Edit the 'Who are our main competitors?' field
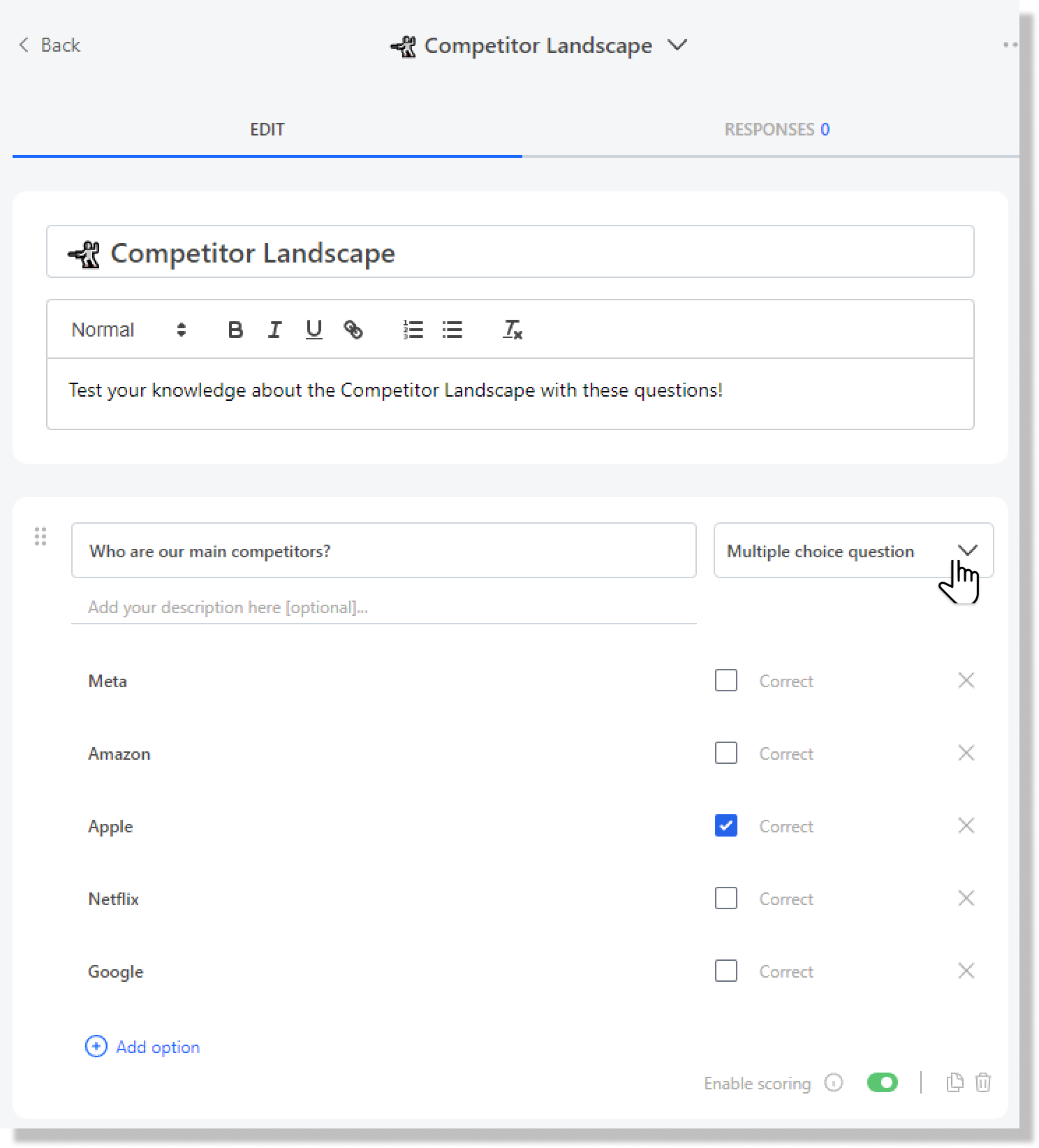The height and width of the screenshot is (1148, 1039). point(384,551)
